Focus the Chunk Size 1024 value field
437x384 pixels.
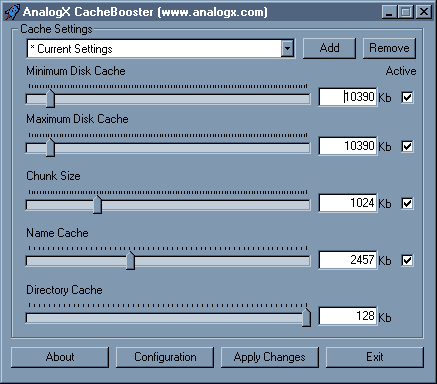348,203
